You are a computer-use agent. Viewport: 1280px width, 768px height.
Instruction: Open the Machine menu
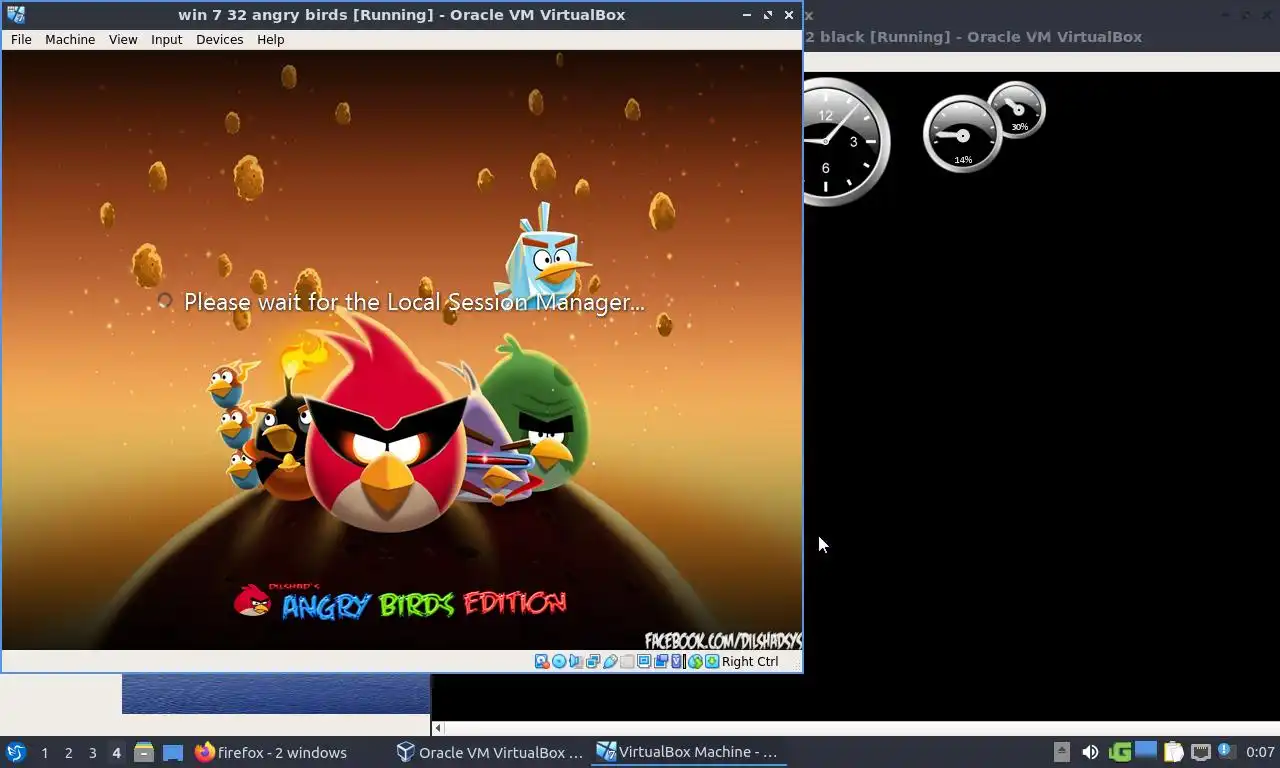[x=70, y=39]
